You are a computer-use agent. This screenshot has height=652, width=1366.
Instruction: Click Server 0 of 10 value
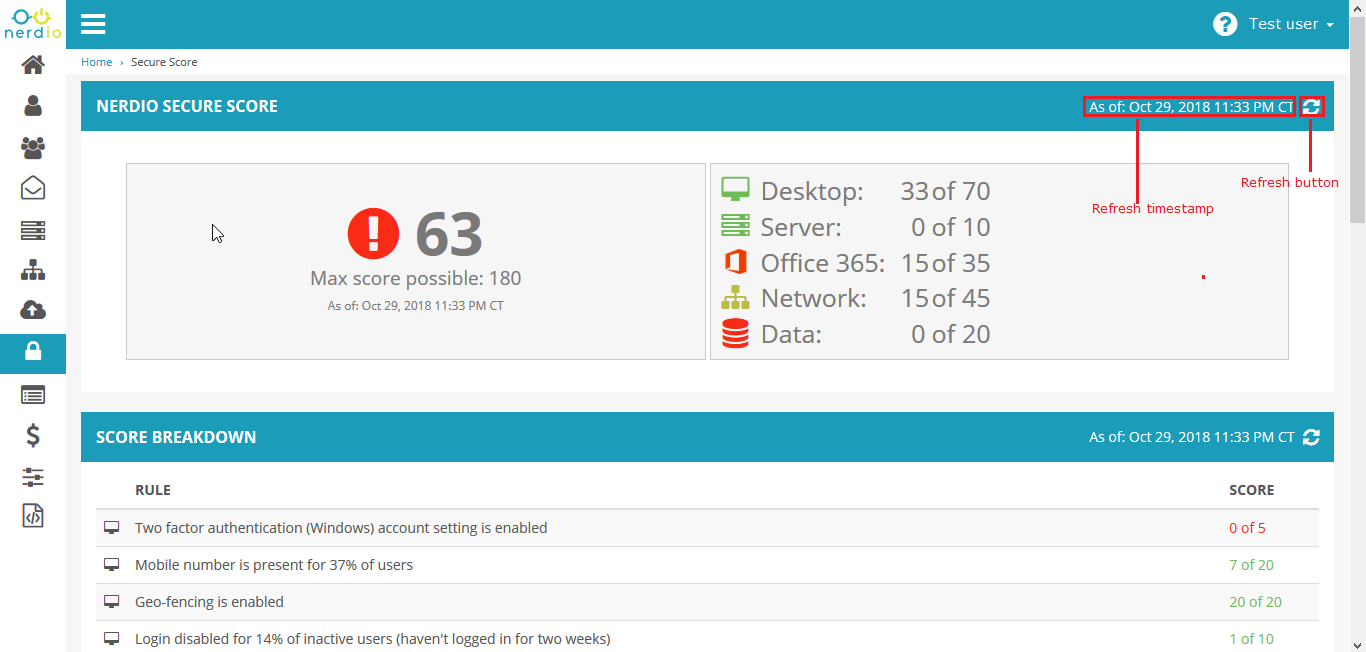click(x=951, y=227)
